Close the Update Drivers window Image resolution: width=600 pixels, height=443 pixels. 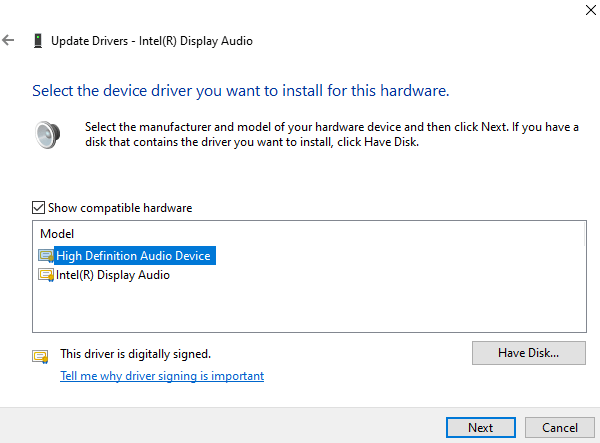coord(590,10)
